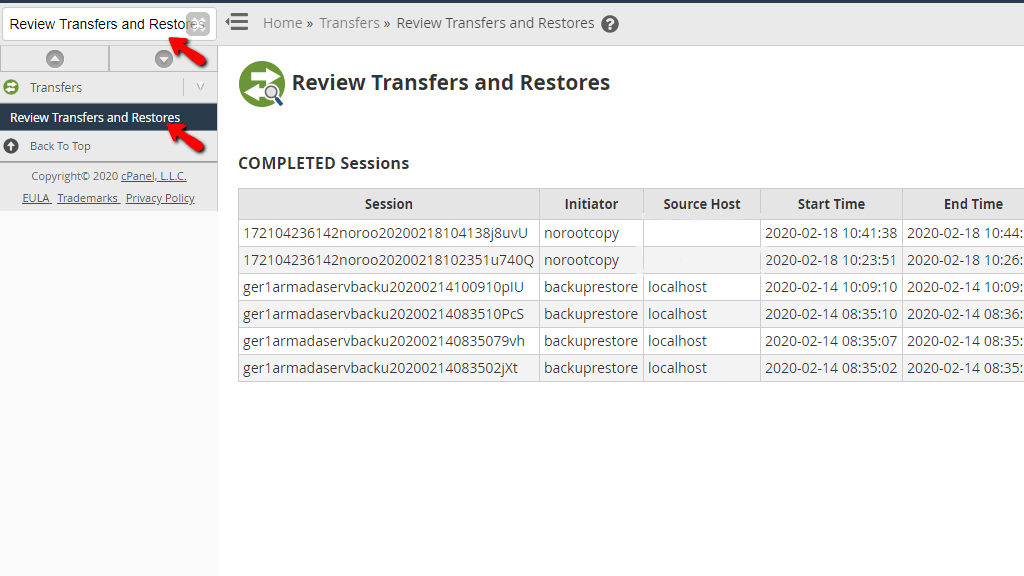Click Review Transfers and Restores breadcrumb
1024x576 pixels.
click(495, 23)
